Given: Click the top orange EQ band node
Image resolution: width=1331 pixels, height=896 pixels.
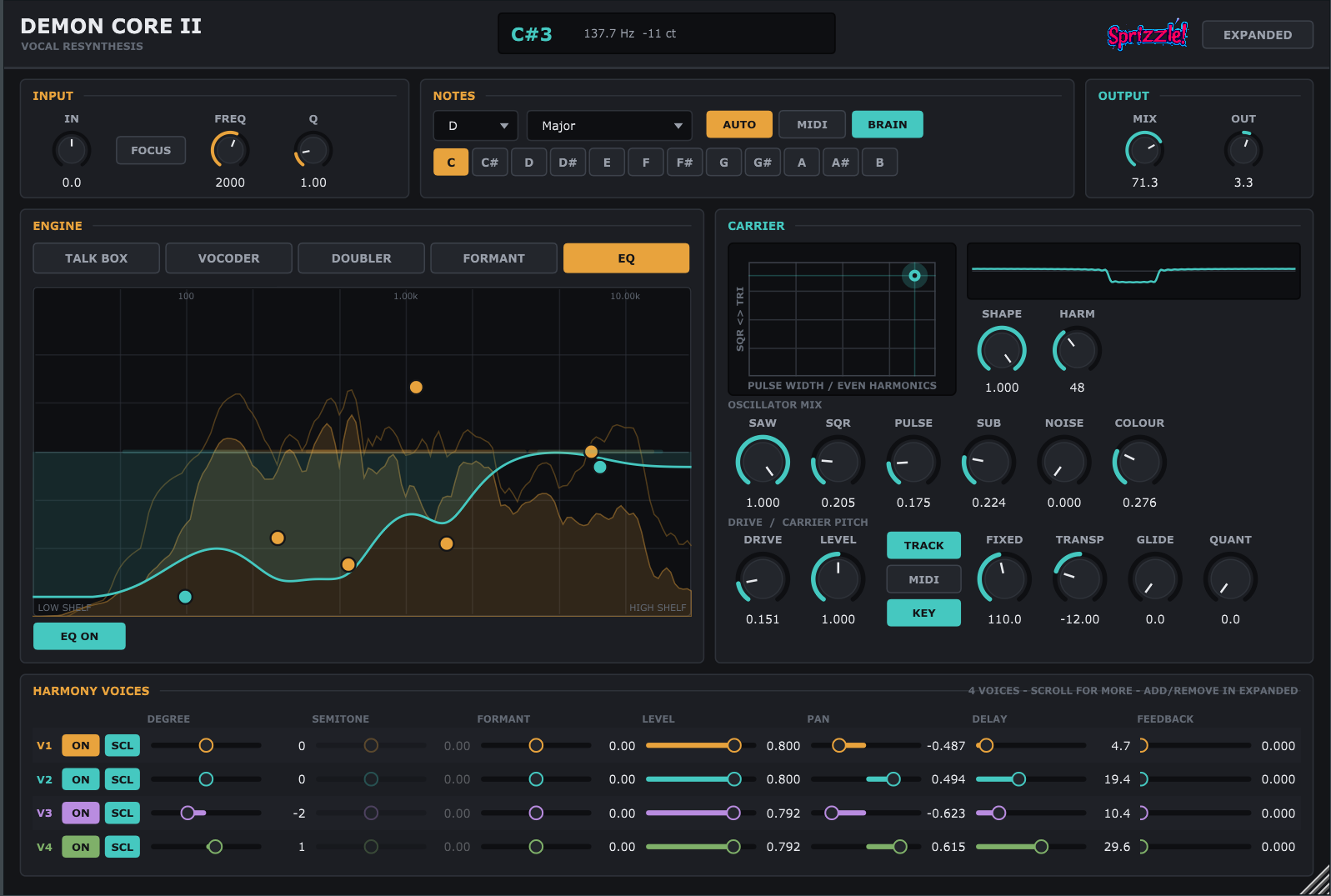Looking at the screenshot, I should (416, 387).
